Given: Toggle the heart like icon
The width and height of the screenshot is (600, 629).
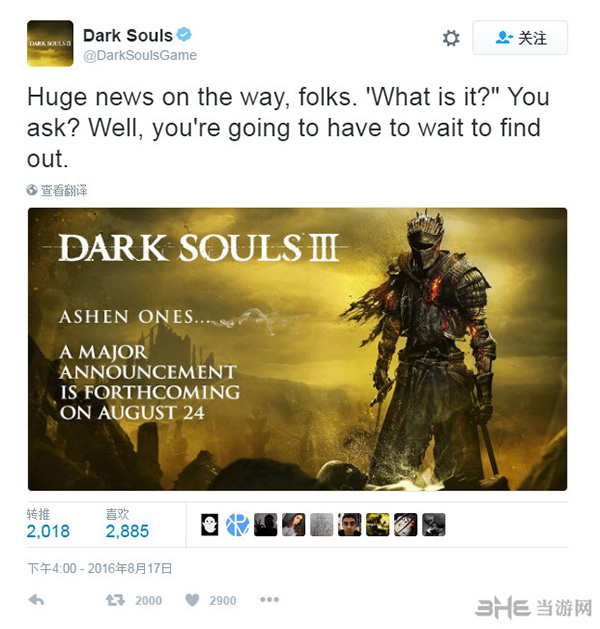Looking at the screenshot, I should pos(192,600).
